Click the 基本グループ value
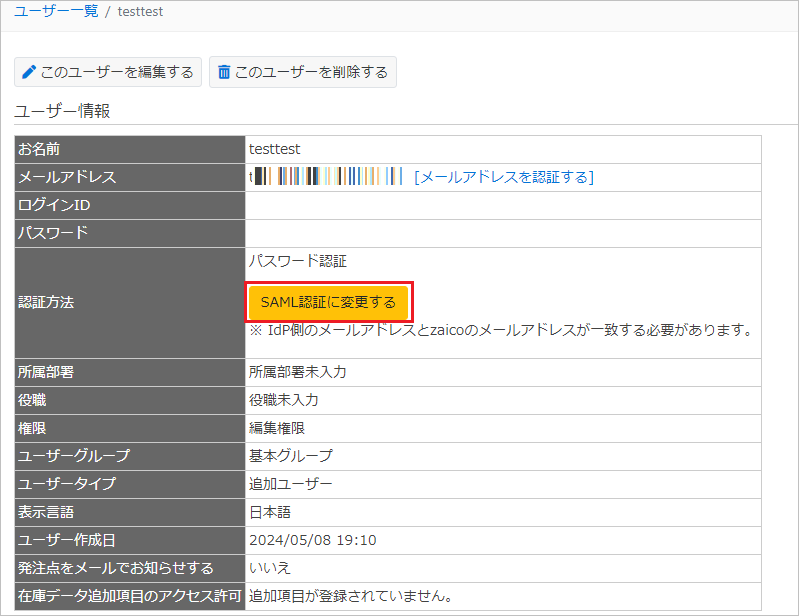This screenshot has height=616, width=803. (291, 456)
